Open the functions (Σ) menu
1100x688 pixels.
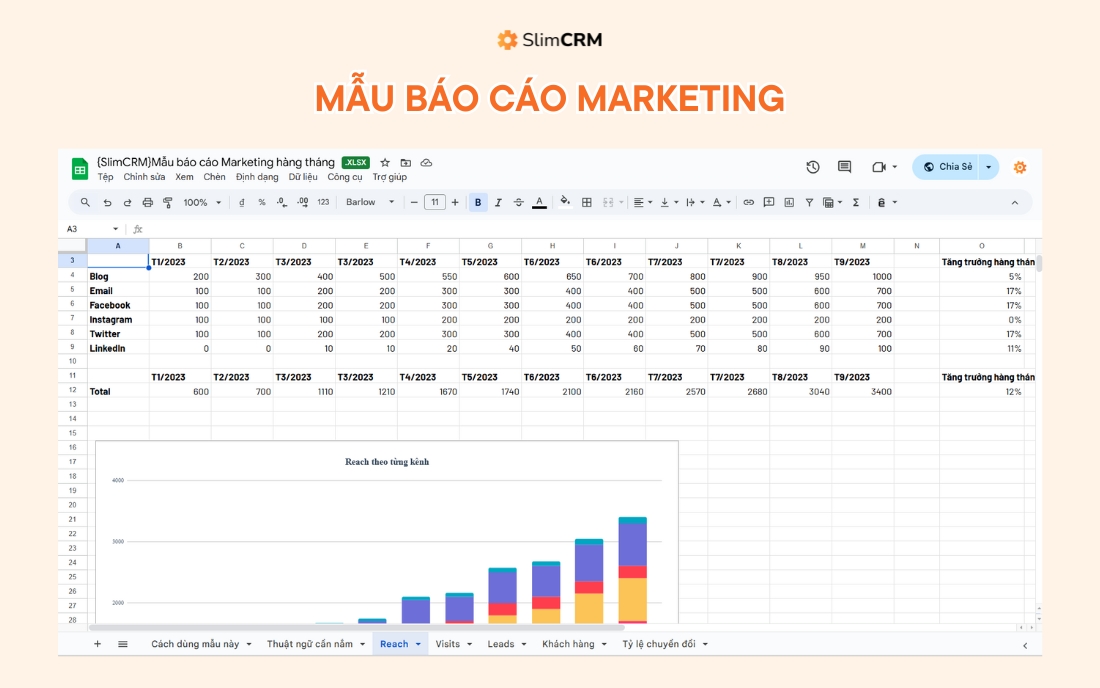856,202
